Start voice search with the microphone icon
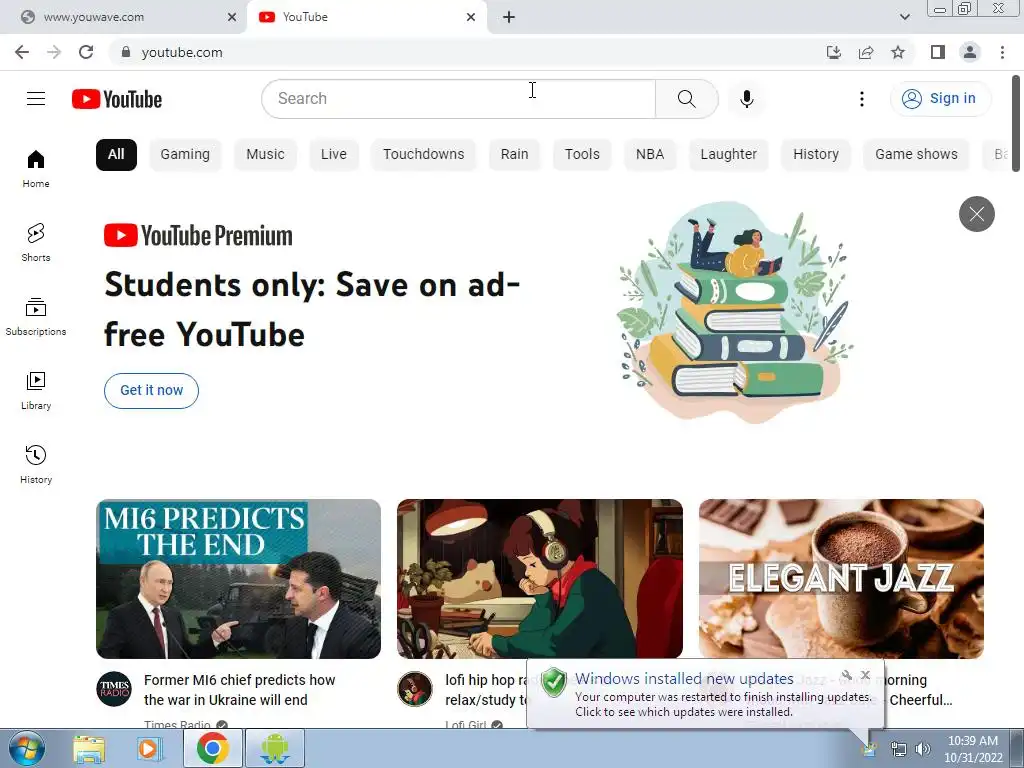Viewport: 1024px width, 768px height. tap(747, 99)
